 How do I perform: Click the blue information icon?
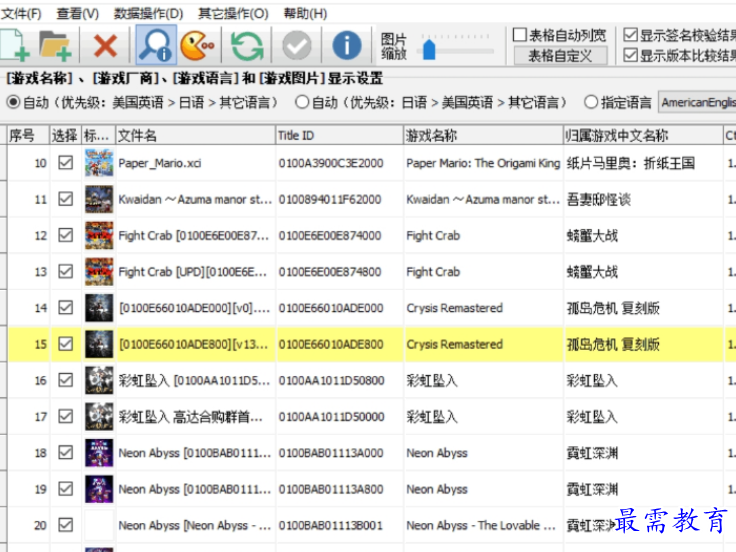346,46
